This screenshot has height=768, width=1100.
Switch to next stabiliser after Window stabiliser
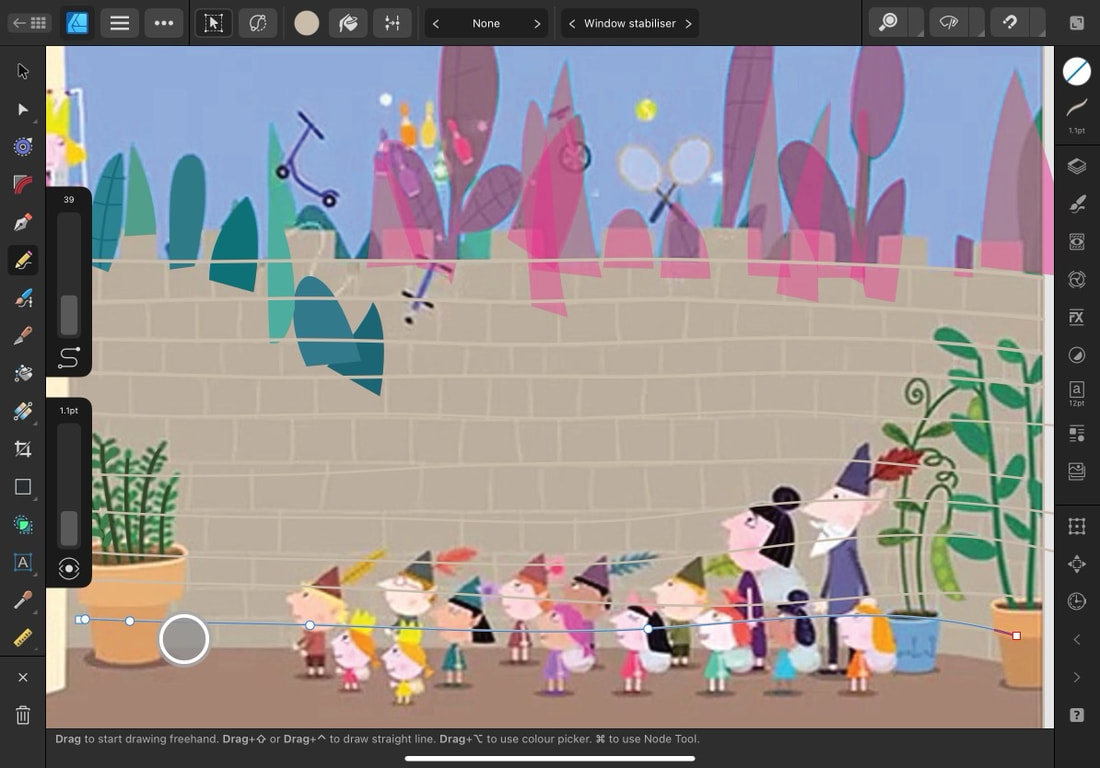coord(688,23)
